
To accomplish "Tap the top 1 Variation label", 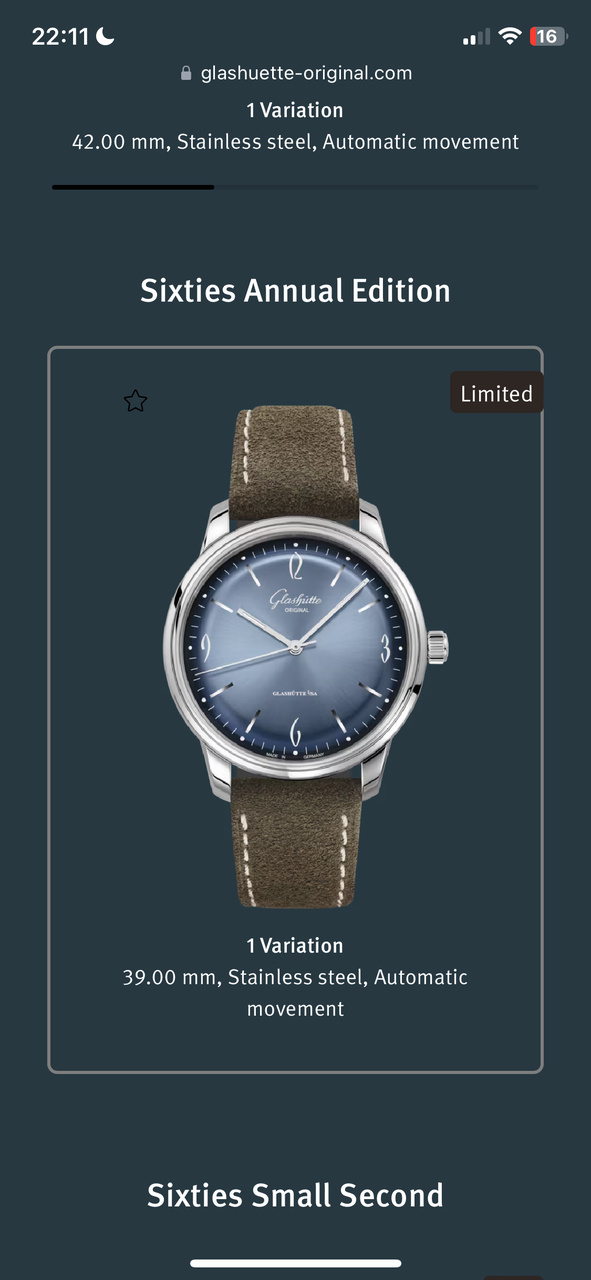I will point(295,110).
